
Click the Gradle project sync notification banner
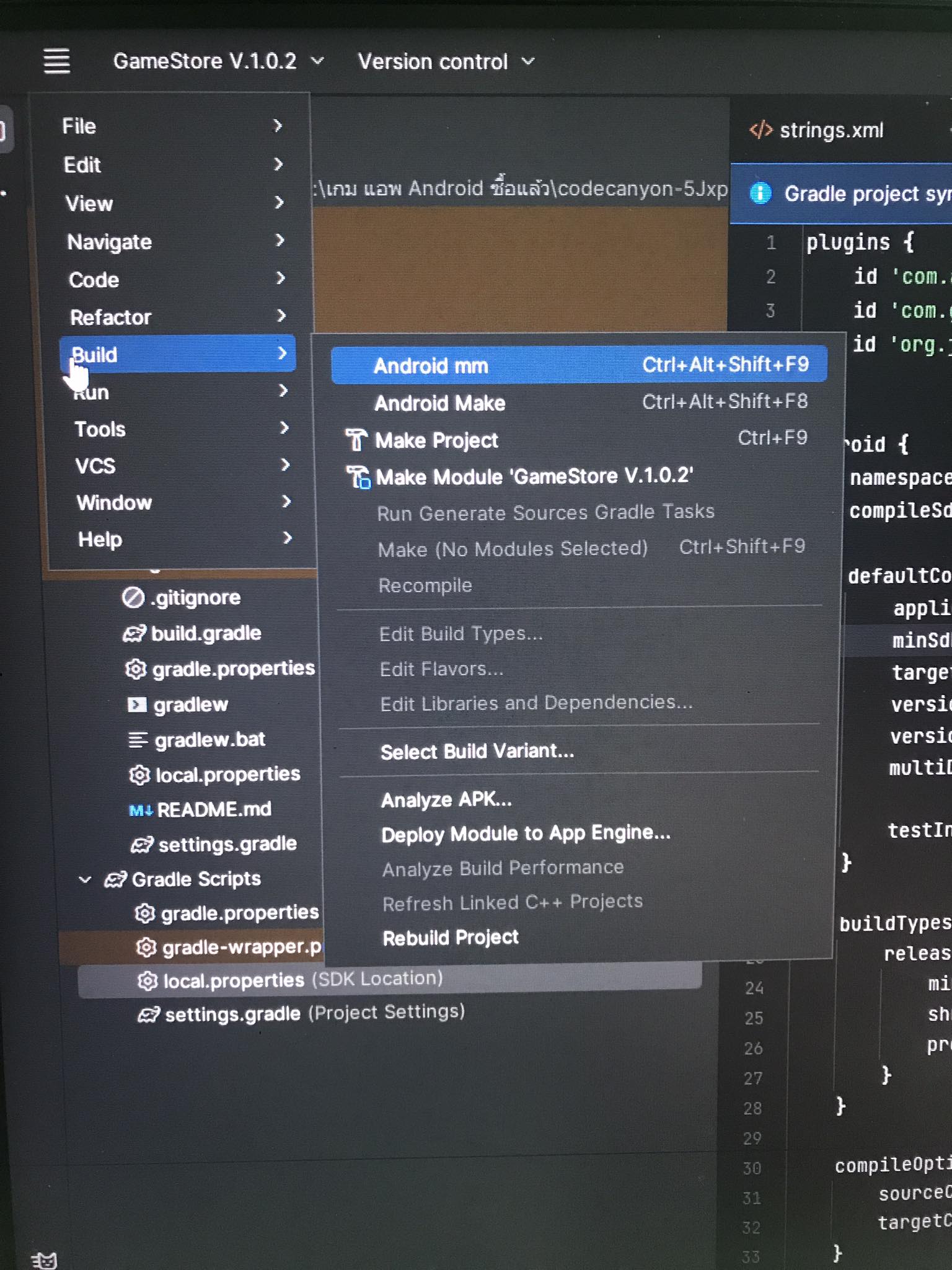click(x=842, y=193)
